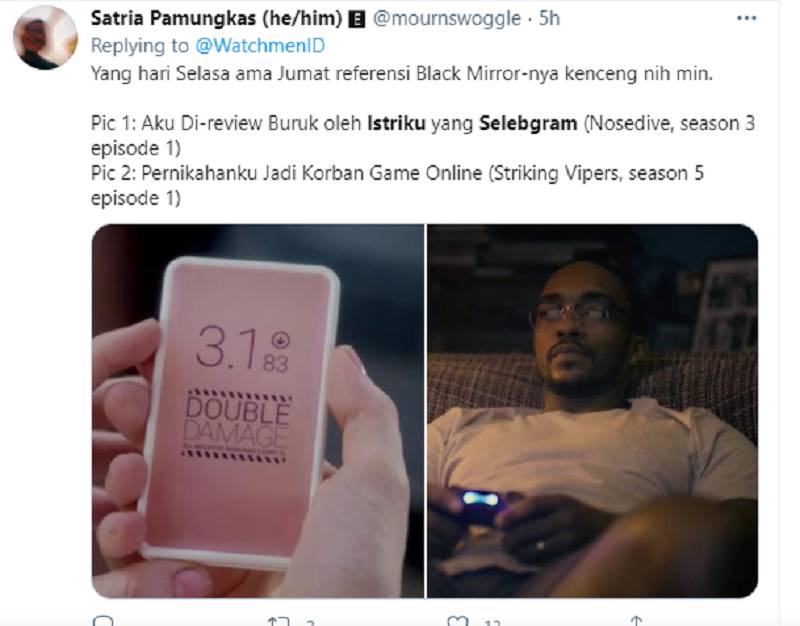800x626 pixels.
Task: Click the reply speech bubble icon
Action: click(103, 621)
